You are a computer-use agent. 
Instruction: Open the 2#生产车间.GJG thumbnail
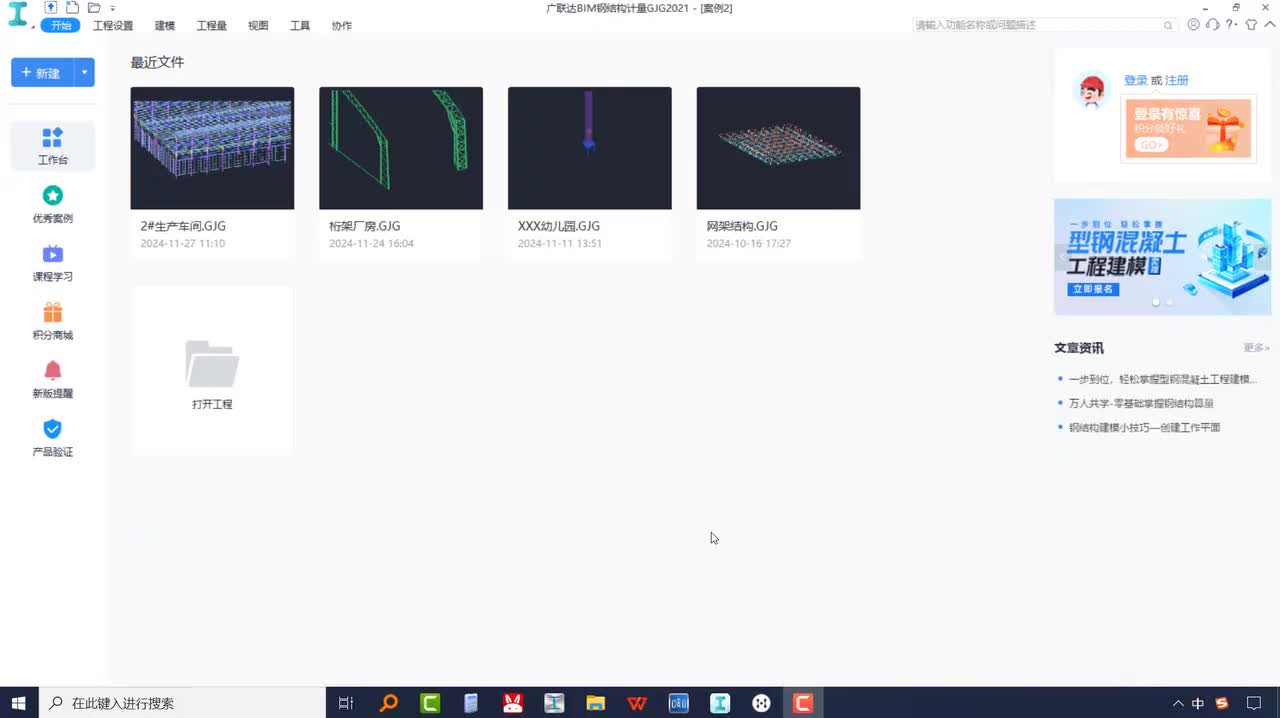(x=212, y=148)
